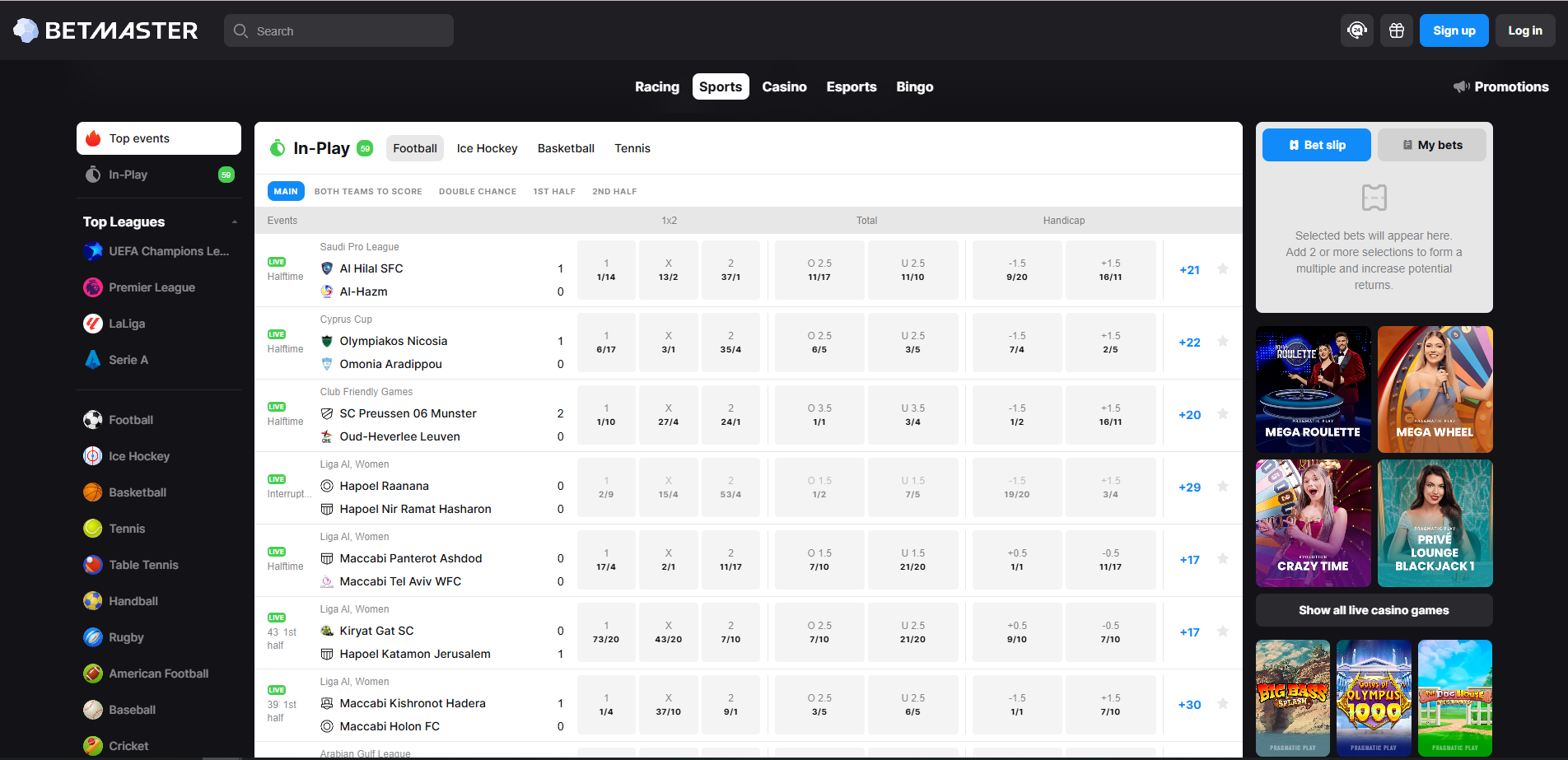Viewport: 1568px width, 760px height.
Task: Open the Handball sport icon
Action: pos(93,601)
